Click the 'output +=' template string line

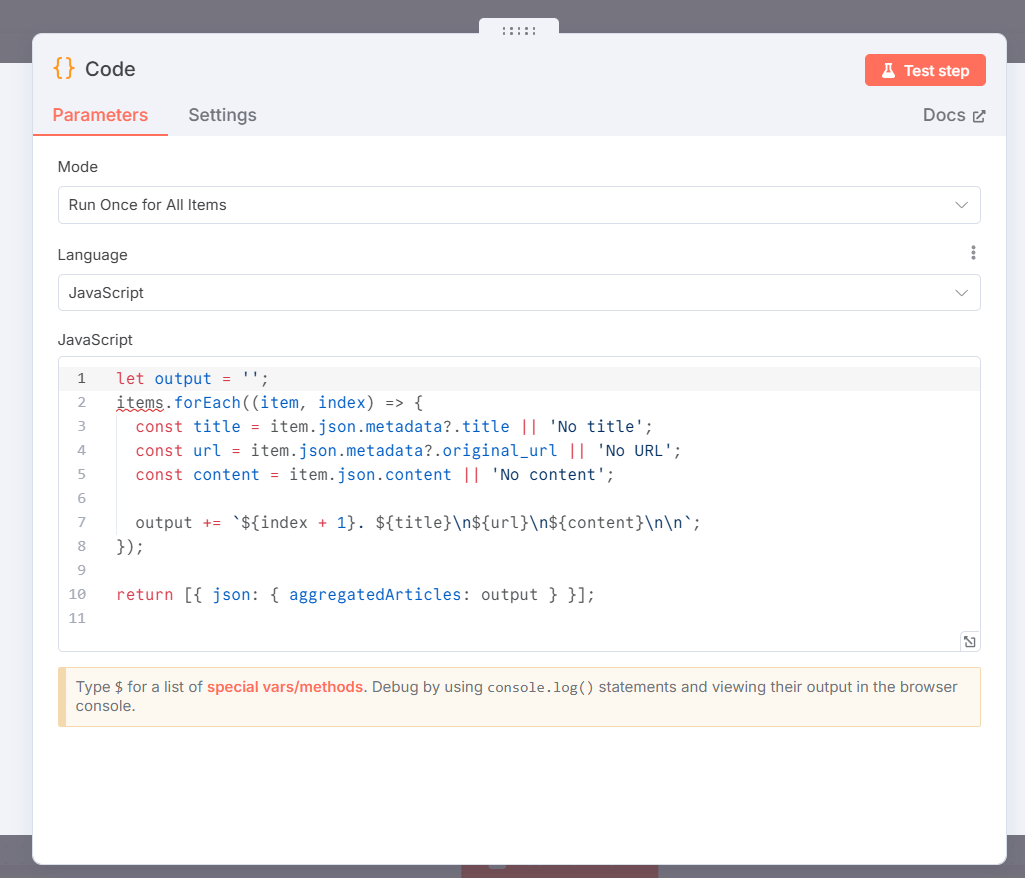(x=418, y=523)
